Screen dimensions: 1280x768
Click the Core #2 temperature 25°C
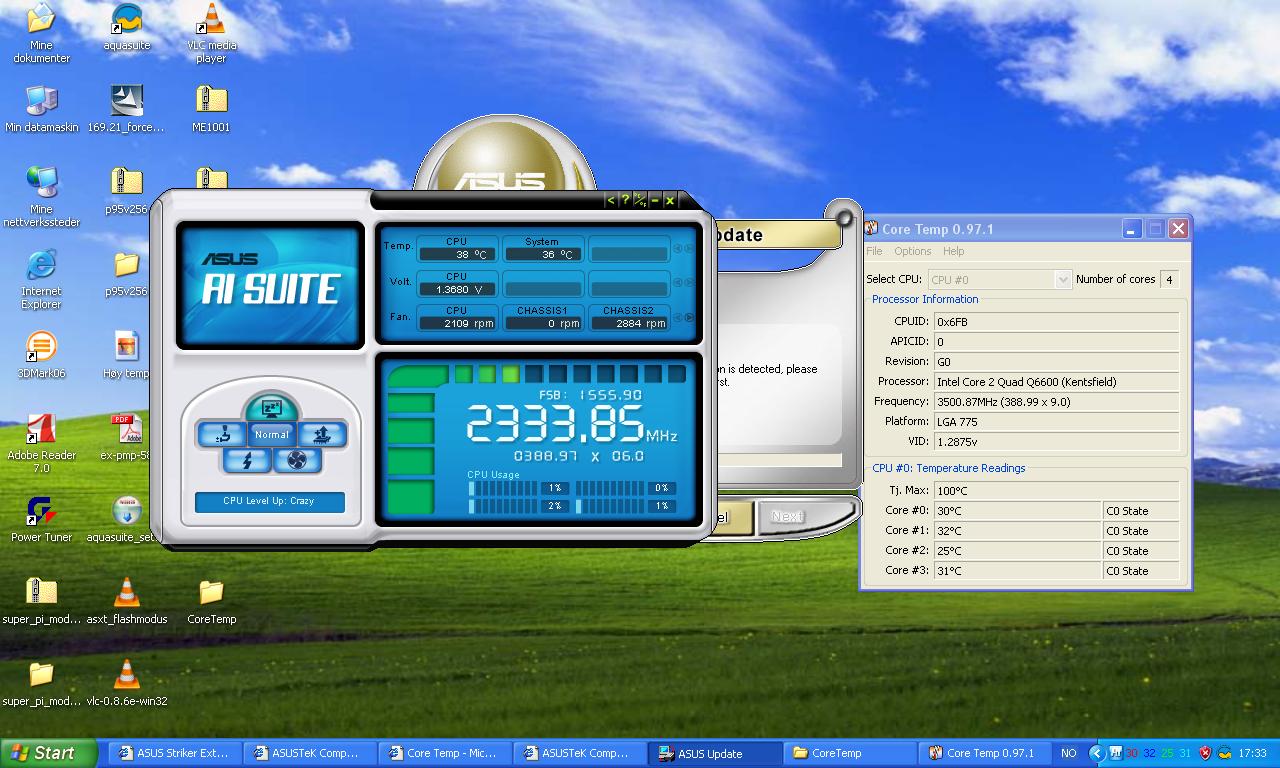pyautogui.click(x=1016, y=551)
